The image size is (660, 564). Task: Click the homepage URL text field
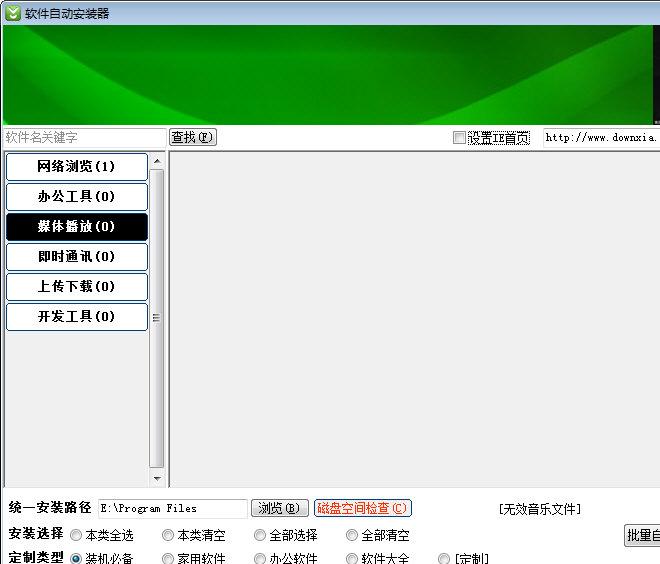point(600,138)
